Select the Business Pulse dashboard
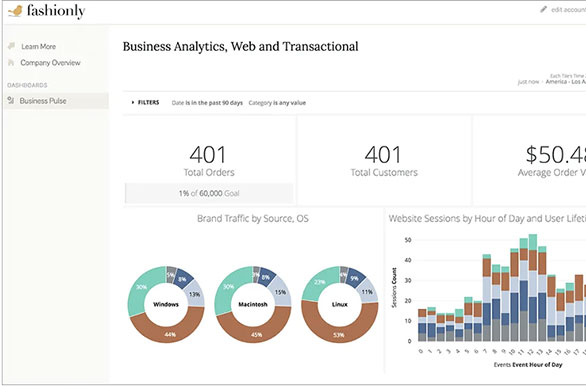 pos(56,101)
